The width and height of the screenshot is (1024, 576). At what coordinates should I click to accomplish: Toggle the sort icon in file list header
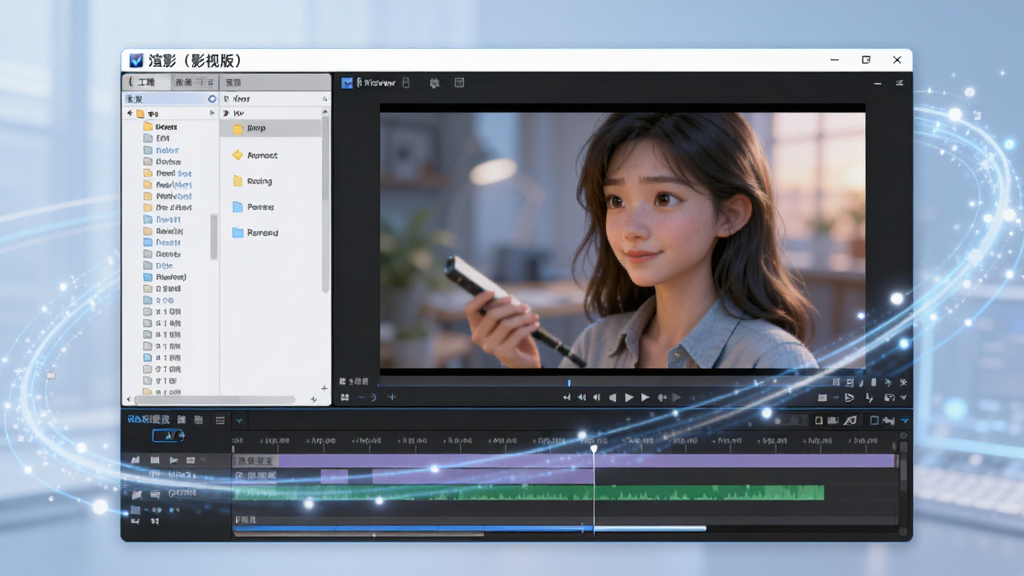pos(325,99)
